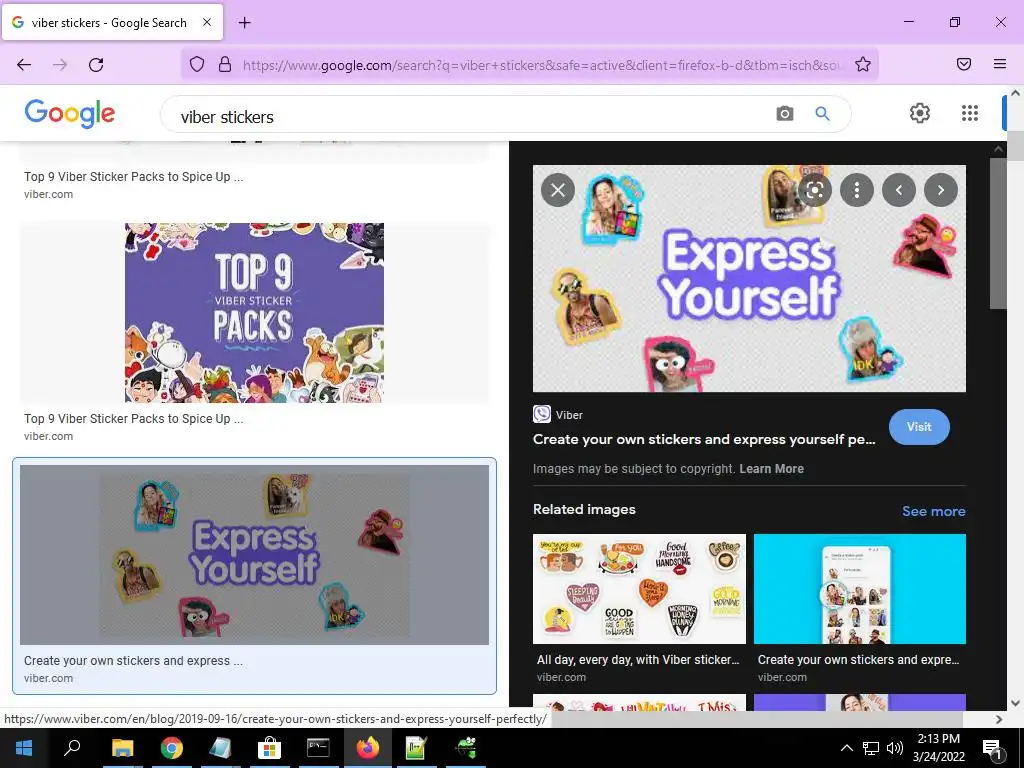
Task: Click the preview panel vertical scrollbar
Action: pos(997,233)
